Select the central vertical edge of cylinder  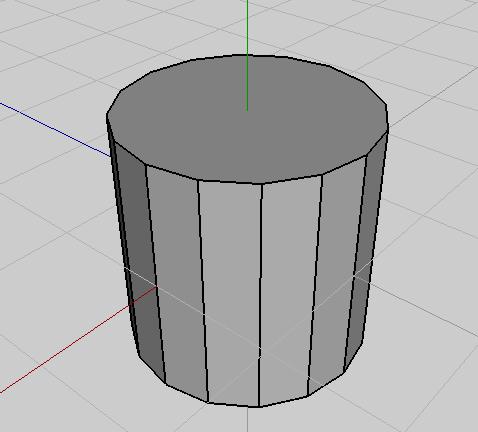click(261, 295)
